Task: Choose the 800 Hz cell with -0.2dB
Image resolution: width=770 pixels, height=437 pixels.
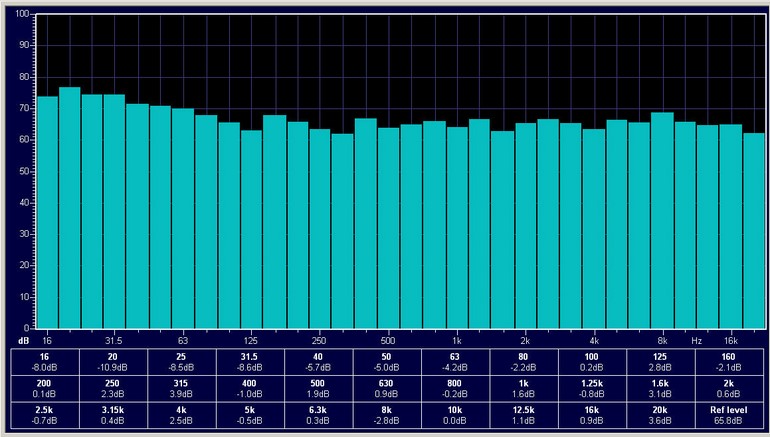Action: coord(455,388)
